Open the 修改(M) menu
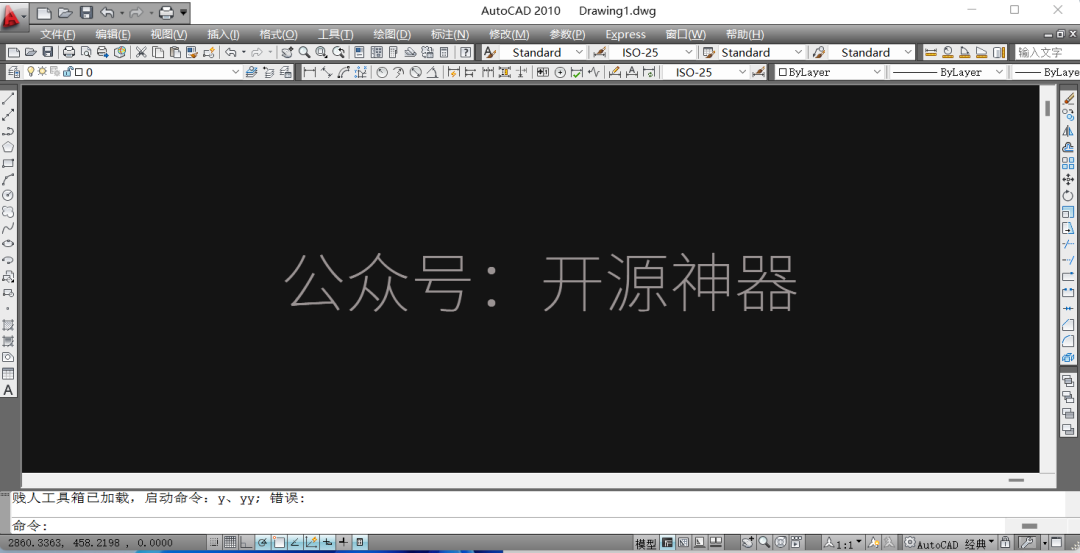This screenshot has height=553, width=1080. coord(509,34)
